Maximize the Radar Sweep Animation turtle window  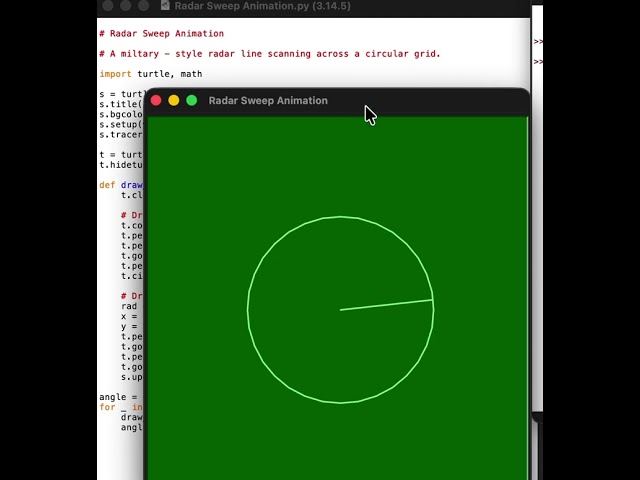[192, 100]
